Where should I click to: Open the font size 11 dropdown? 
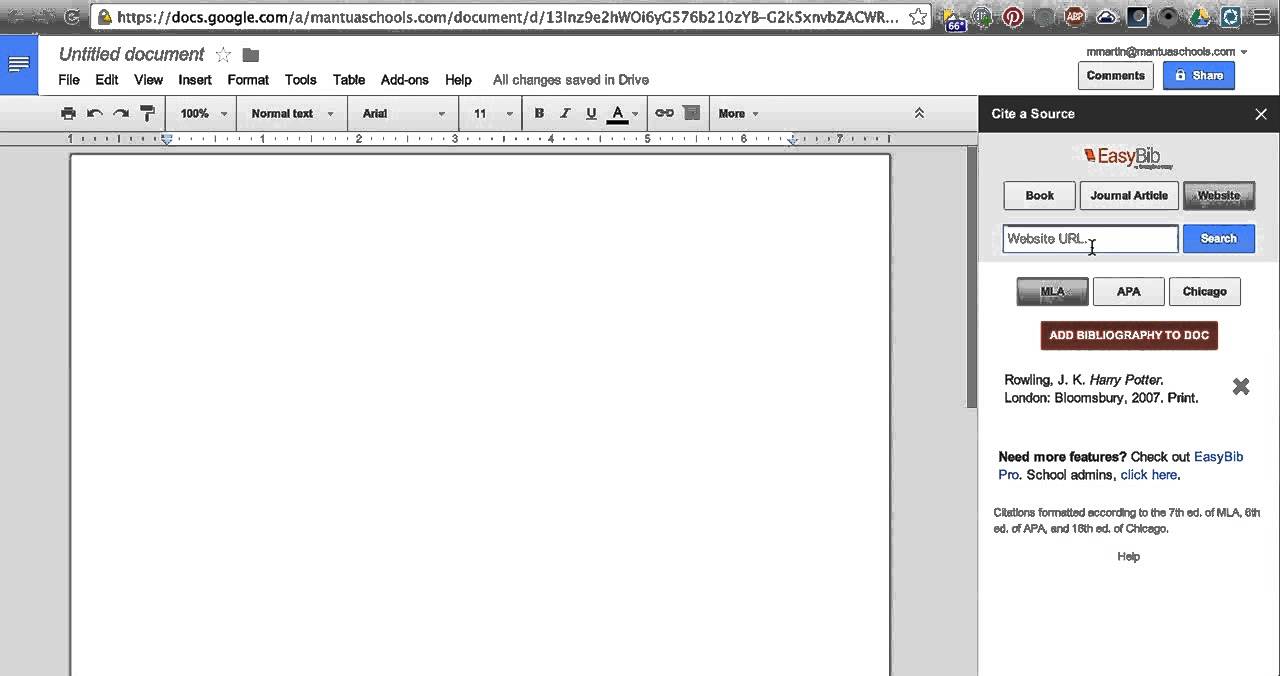tap(493, 114)
